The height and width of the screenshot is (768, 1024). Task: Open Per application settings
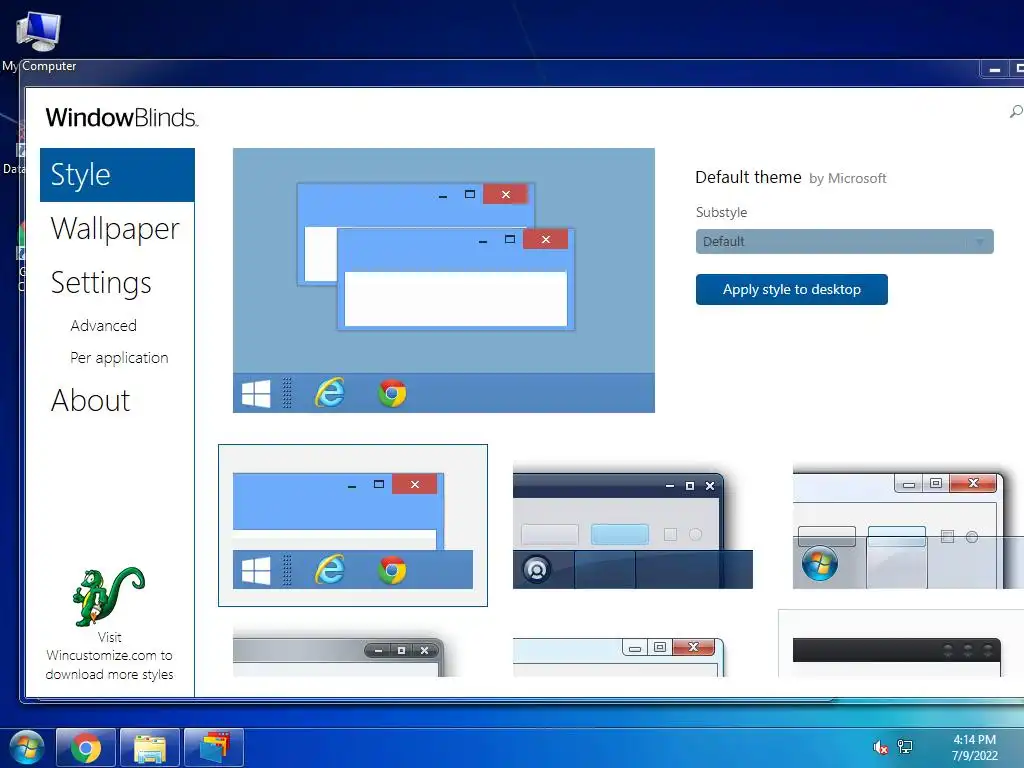[x=119, y=358]
